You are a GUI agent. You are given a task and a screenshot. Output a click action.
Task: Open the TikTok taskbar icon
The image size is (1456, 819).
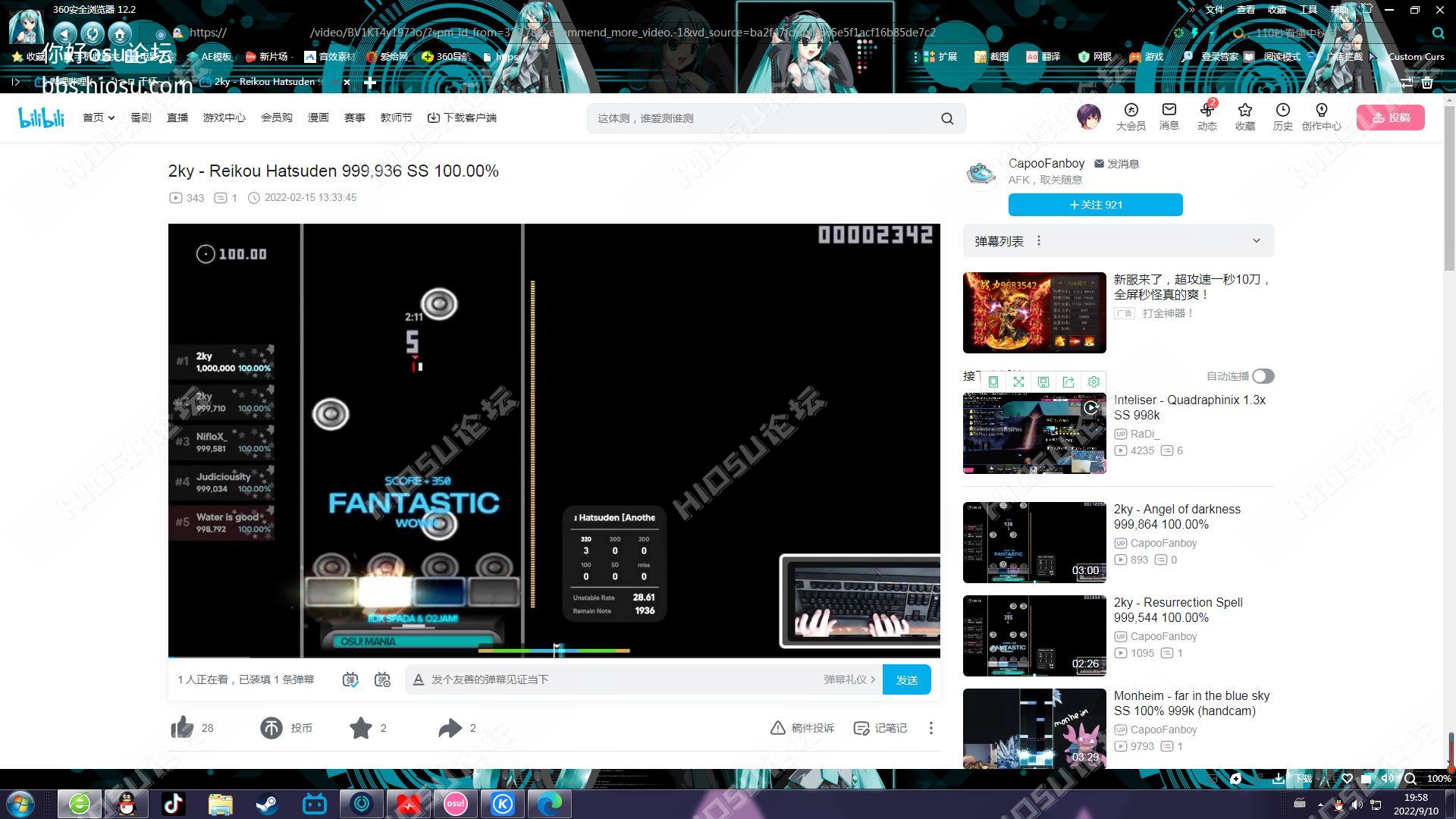tap(174, 804)
